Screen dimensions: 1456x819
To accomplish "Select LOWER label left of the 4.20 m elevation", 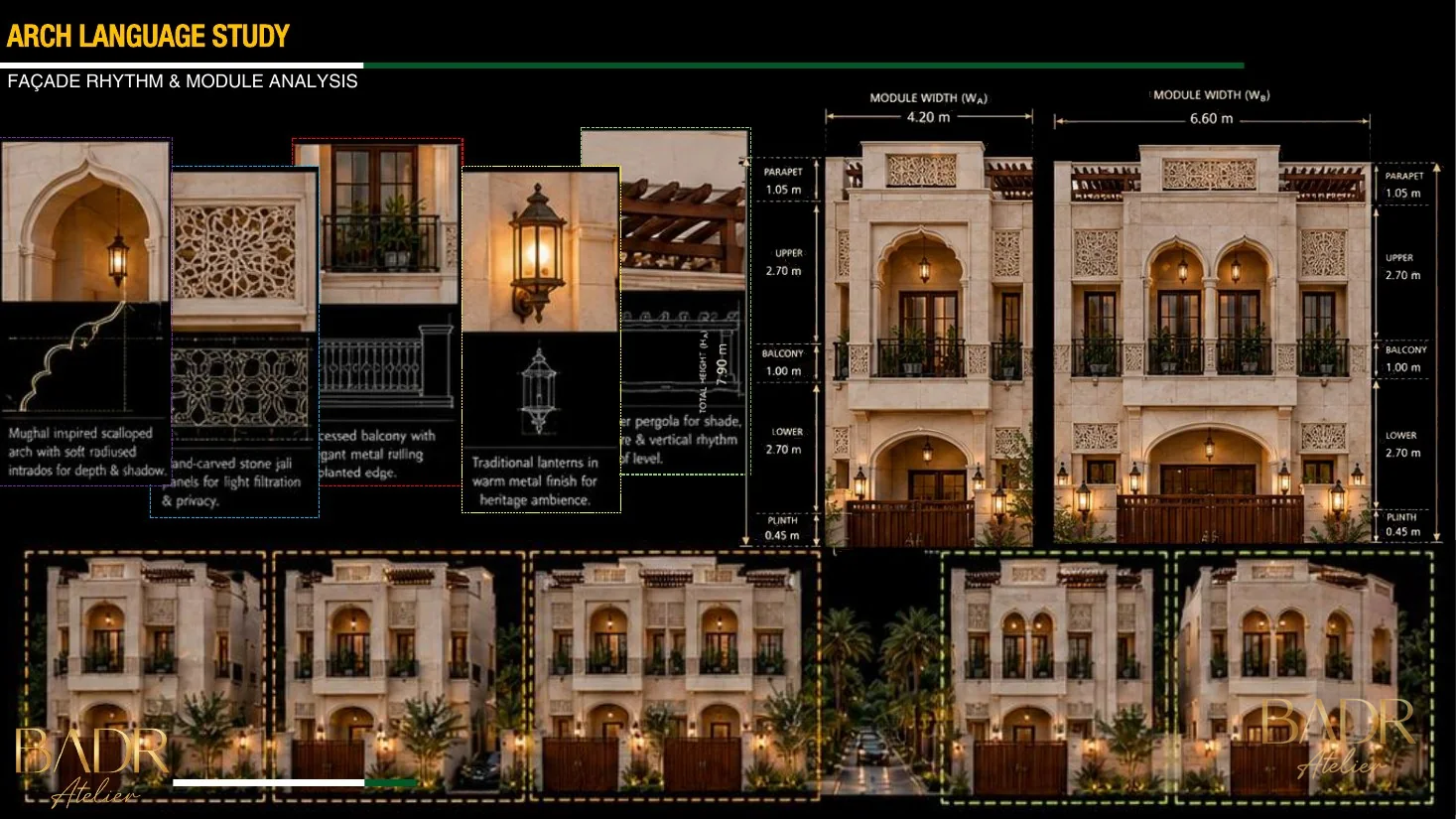I will pyautogui.click(x=787, y=432).
